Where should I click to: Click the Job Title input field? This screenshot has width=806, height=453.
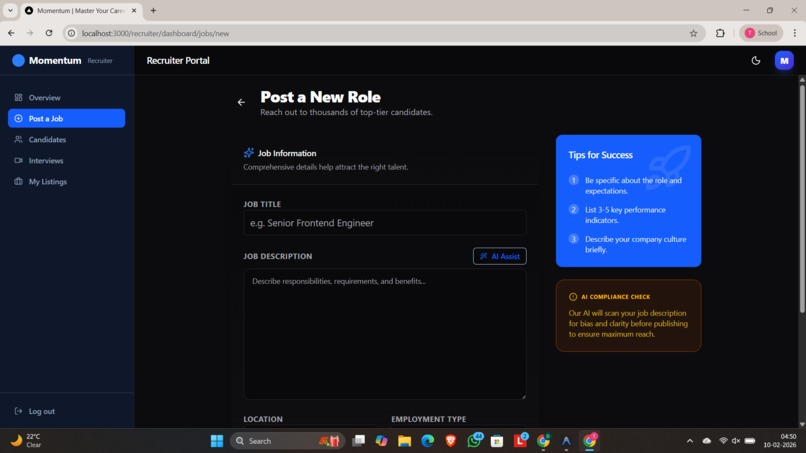[x=384, y=223]
